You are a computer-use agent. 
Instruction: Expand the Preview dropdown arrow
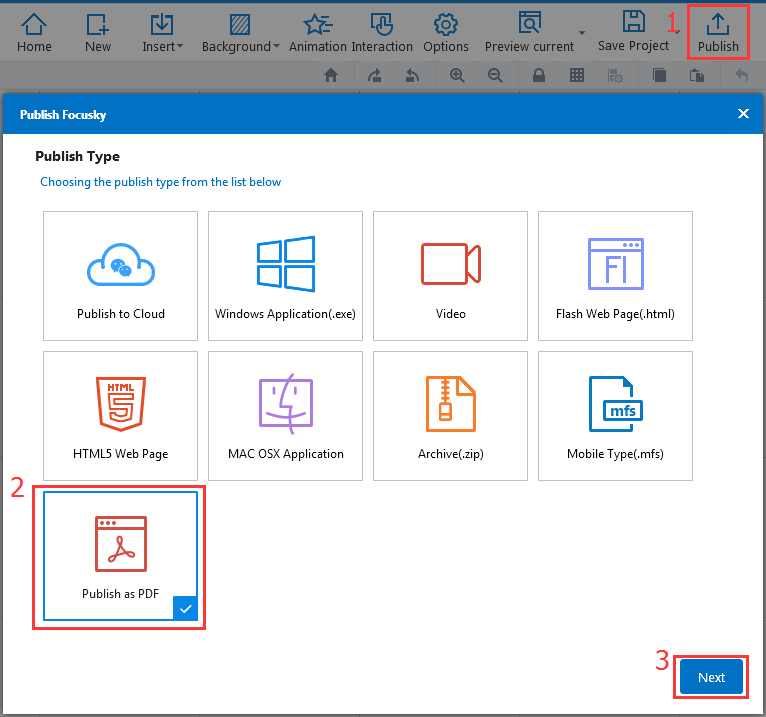point(582,33)
